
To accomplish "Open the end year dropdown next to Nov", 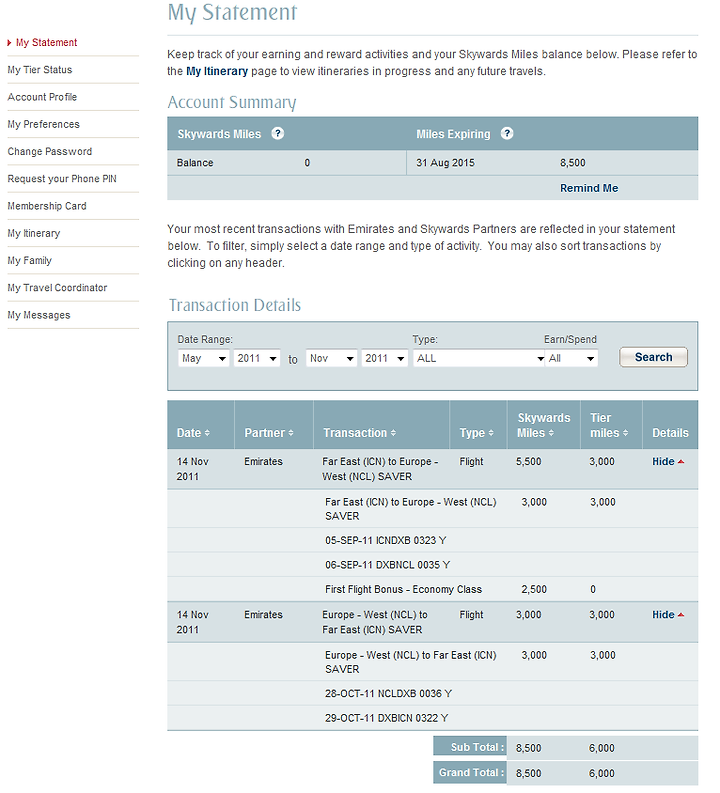I will point(385,358).
